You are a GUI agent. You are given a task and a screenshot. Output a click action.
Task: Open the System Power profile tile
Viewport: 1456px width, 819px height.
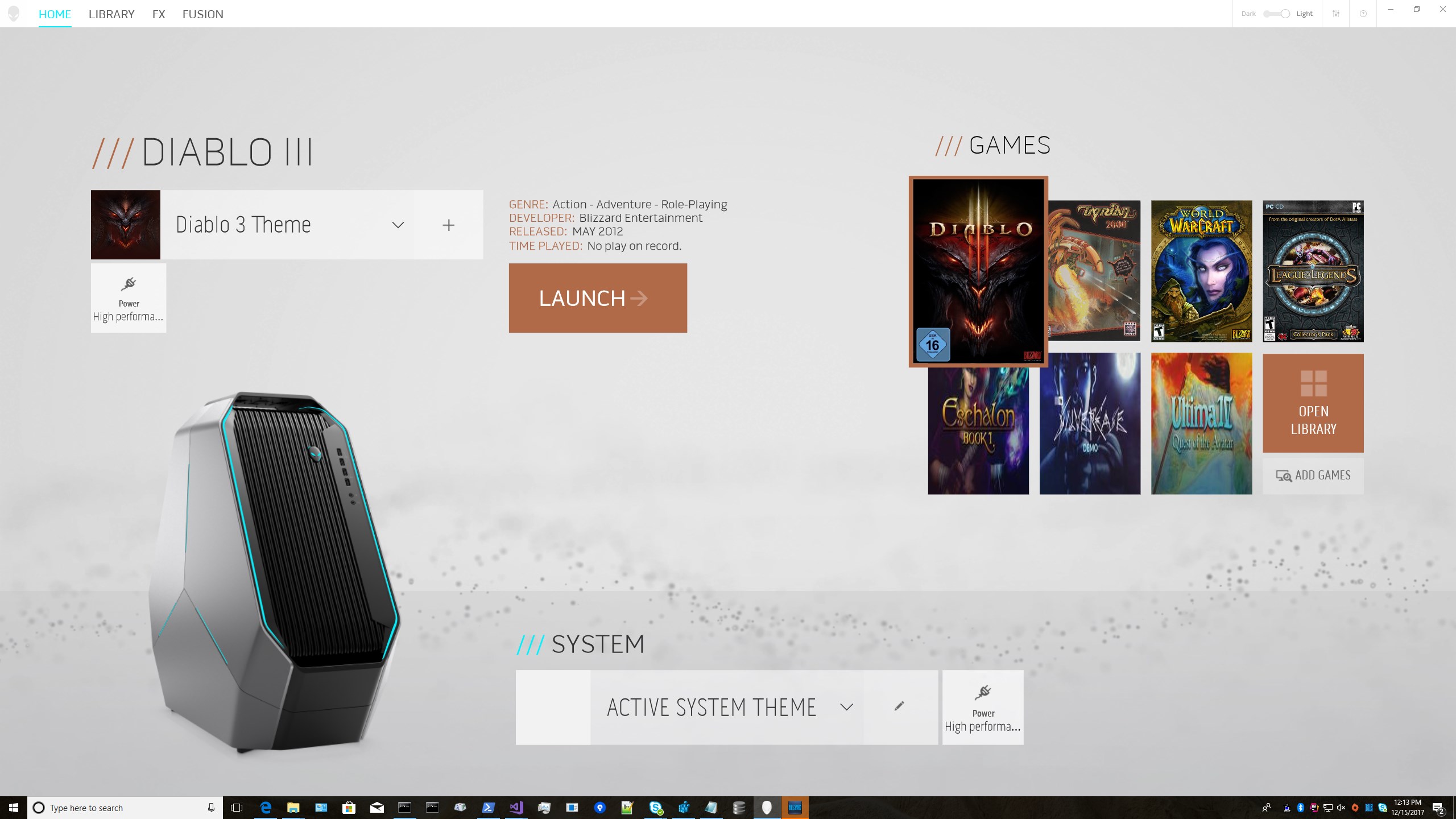(x=983, y=708)
